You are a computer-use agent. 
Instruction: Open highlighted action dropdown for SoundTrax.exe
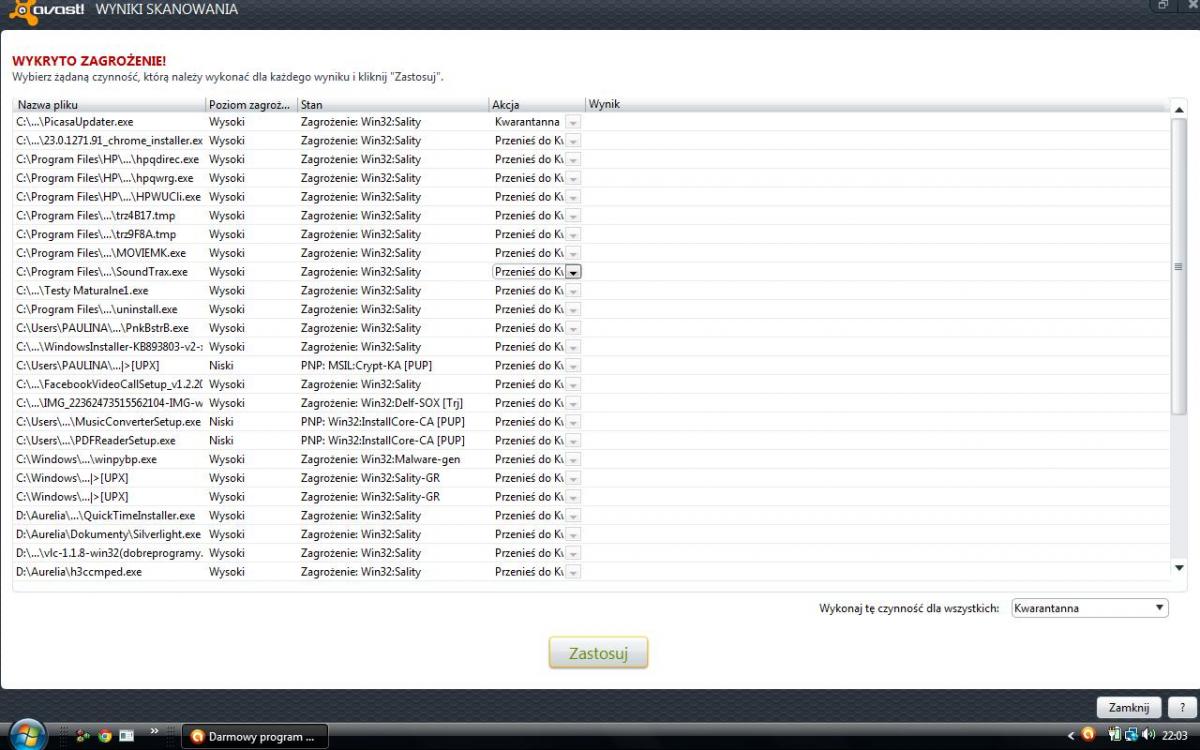click(573, 272)
